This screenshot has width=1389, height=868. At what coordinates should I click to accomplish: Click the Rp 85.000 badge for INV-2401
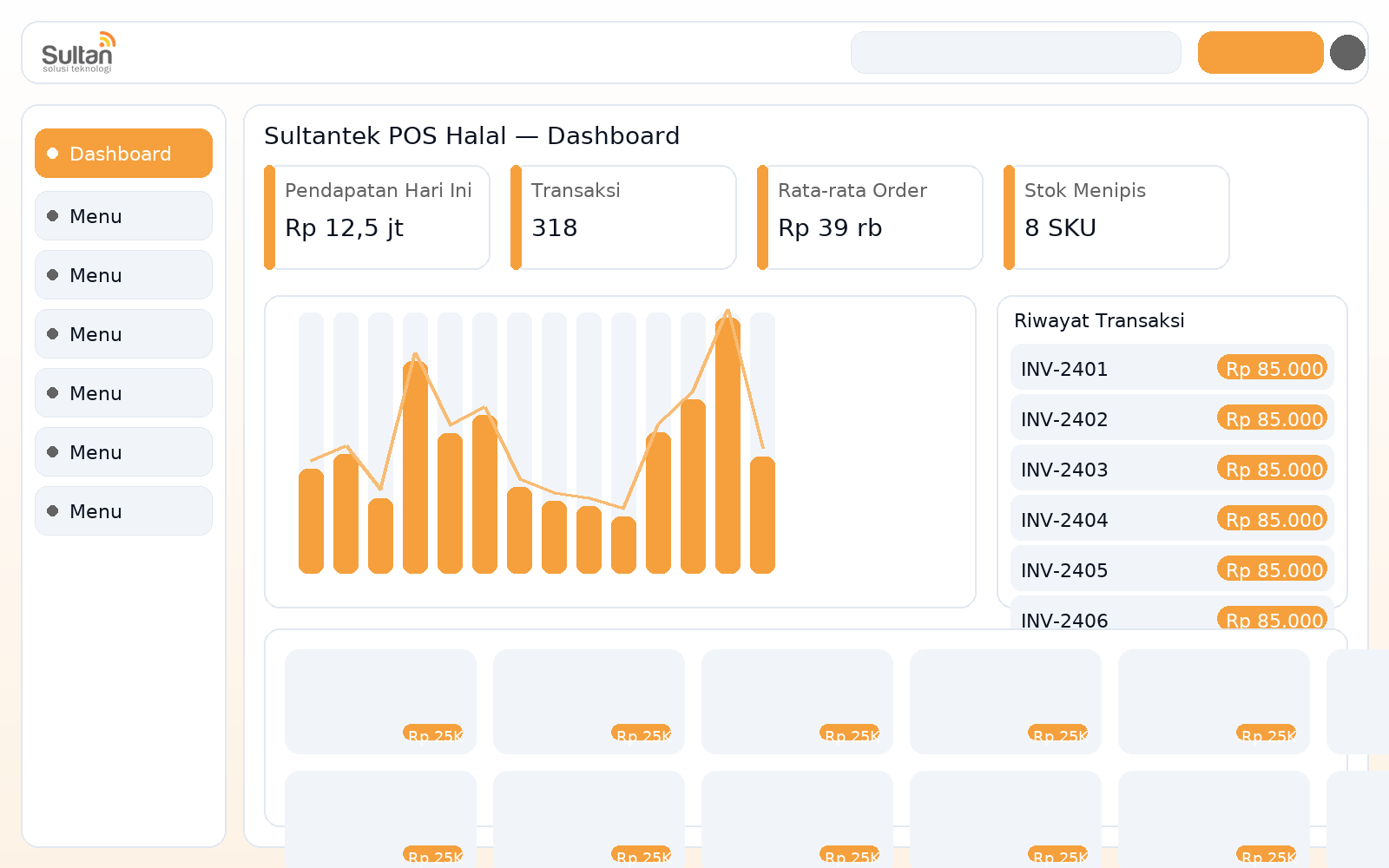tap(1273, 368)
